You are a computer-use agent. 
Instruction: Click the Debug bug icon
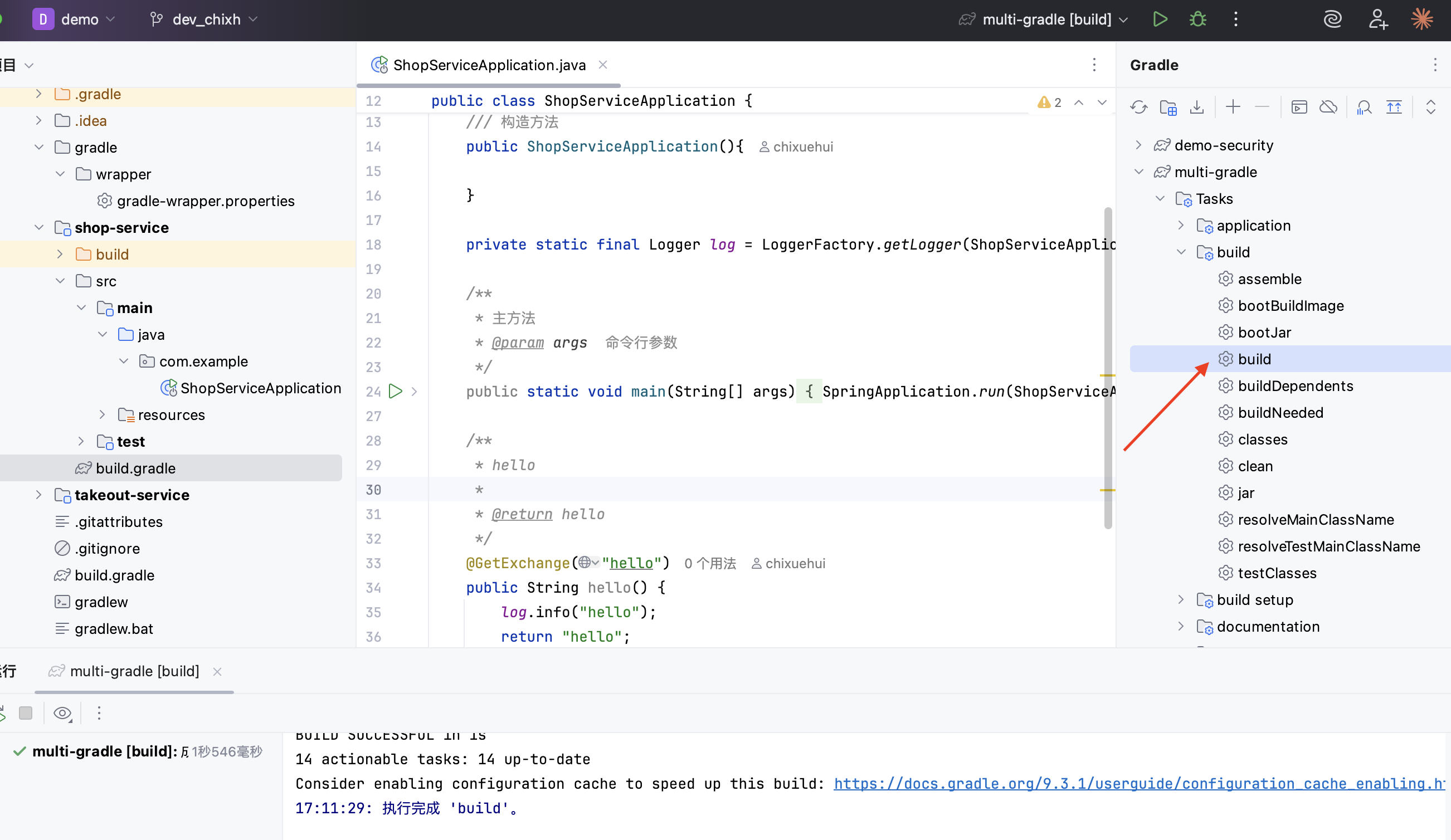[x=1197, y=19]
